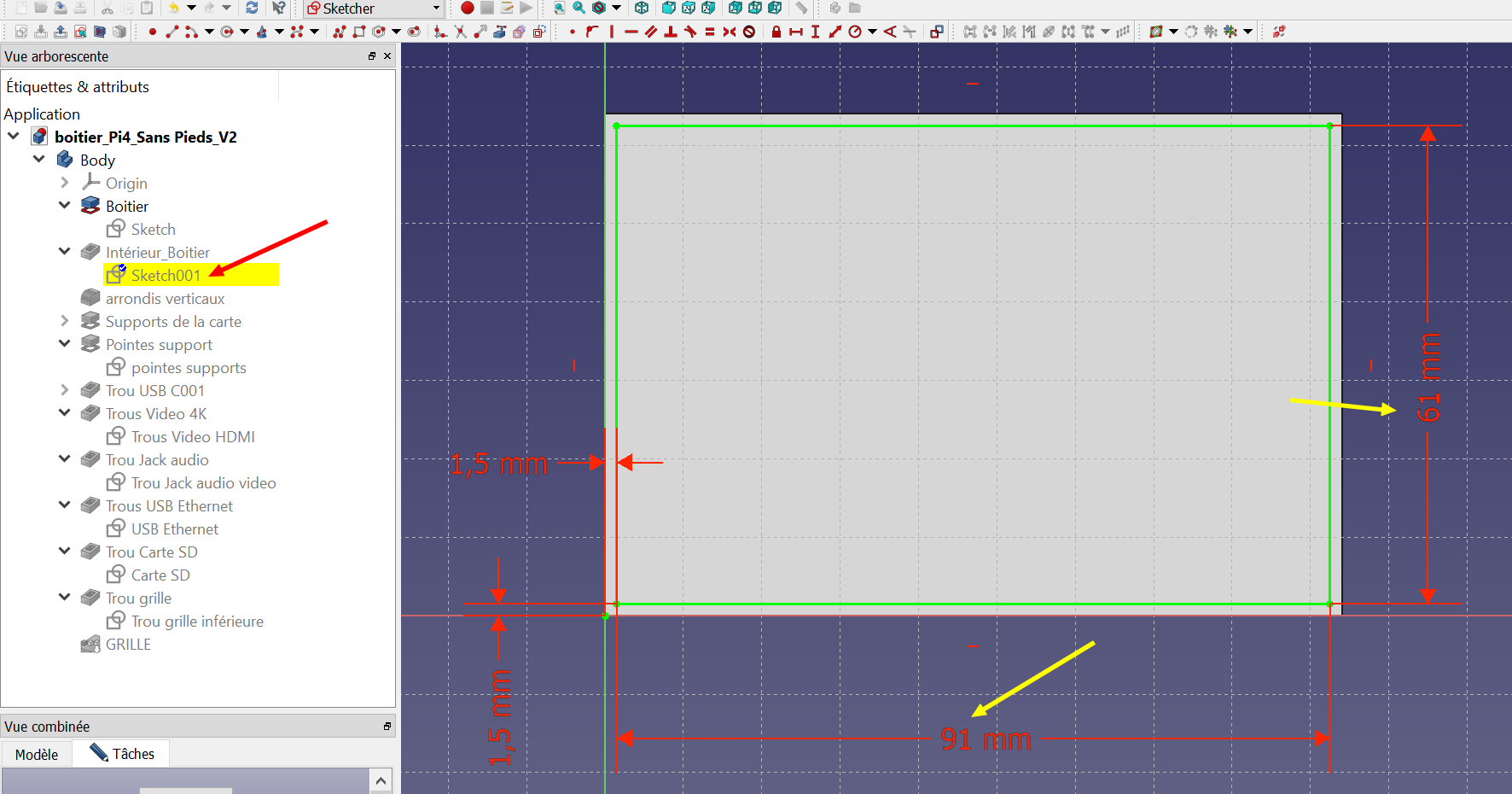The image size is (1512, 794).
Task: Open the Sketcher workbench dropdown
Action: coord(374,9)
